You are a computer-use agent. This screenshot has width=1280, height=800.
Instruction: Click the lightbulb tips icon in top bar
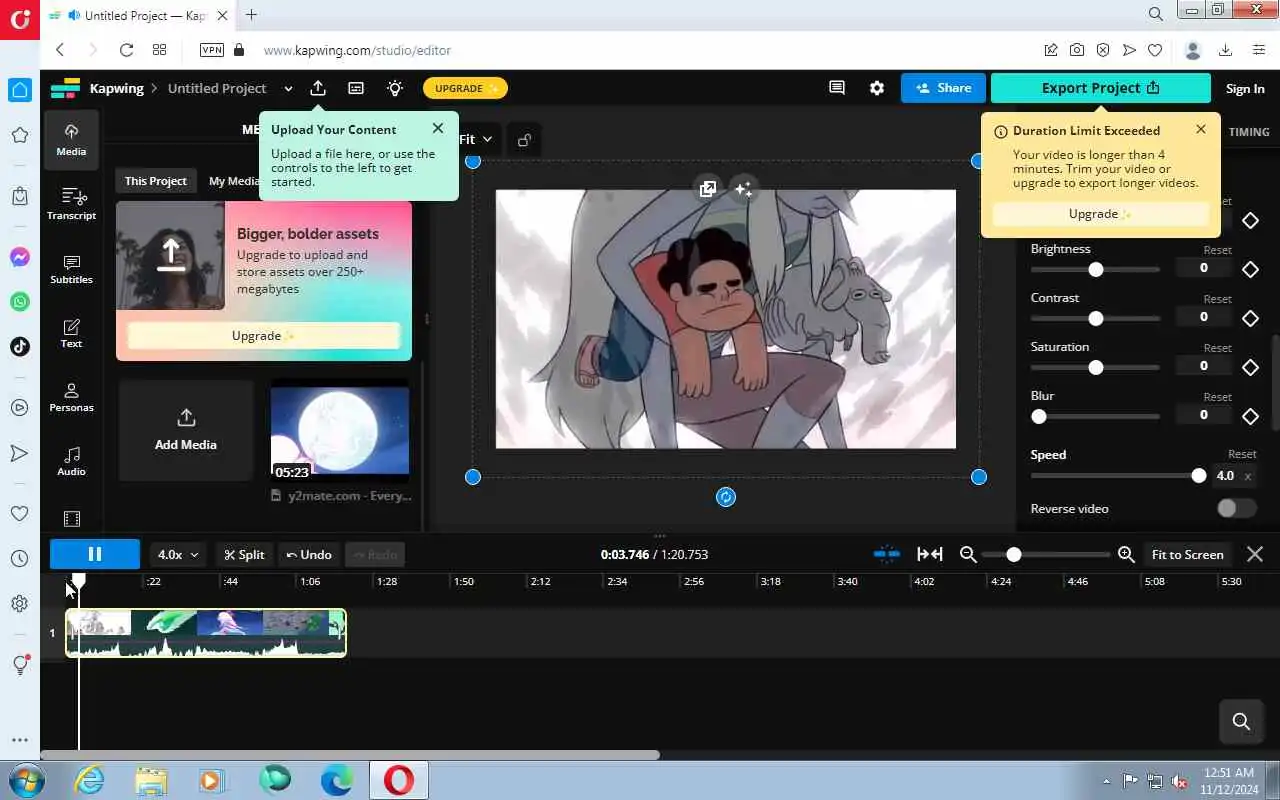(395, 88)
